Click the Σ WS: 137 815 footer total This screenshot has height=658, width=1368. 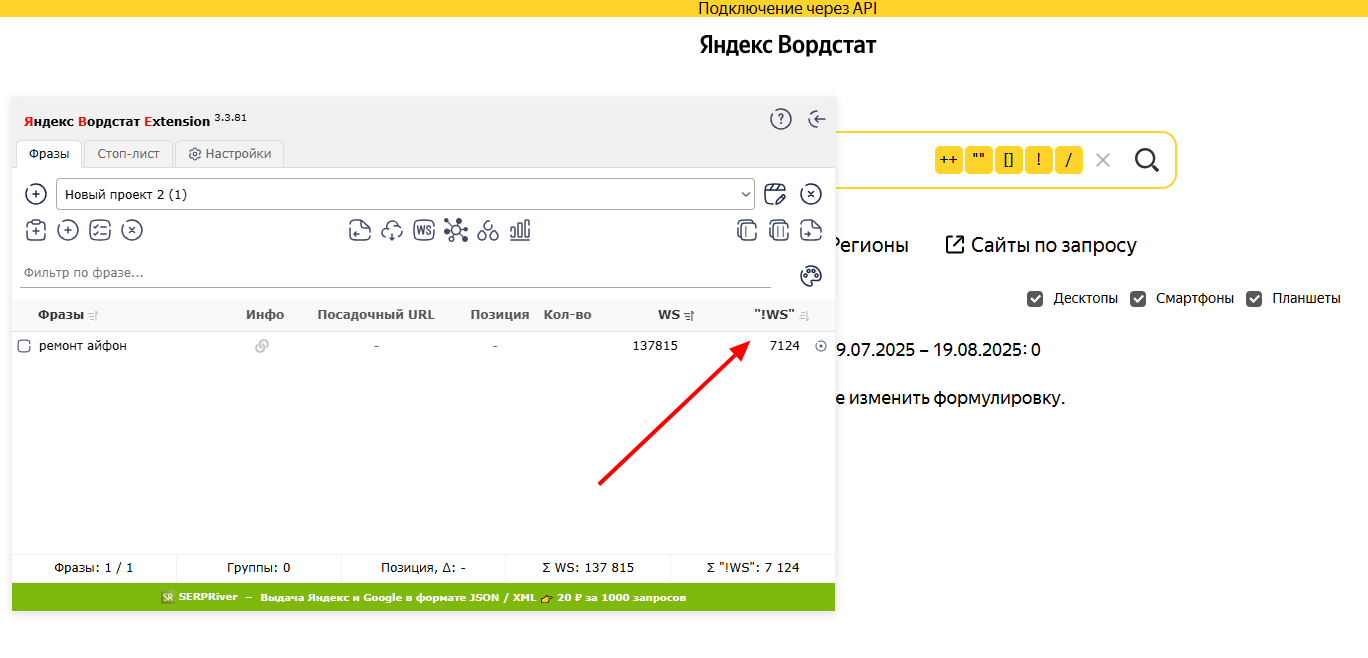pos(588,568)
